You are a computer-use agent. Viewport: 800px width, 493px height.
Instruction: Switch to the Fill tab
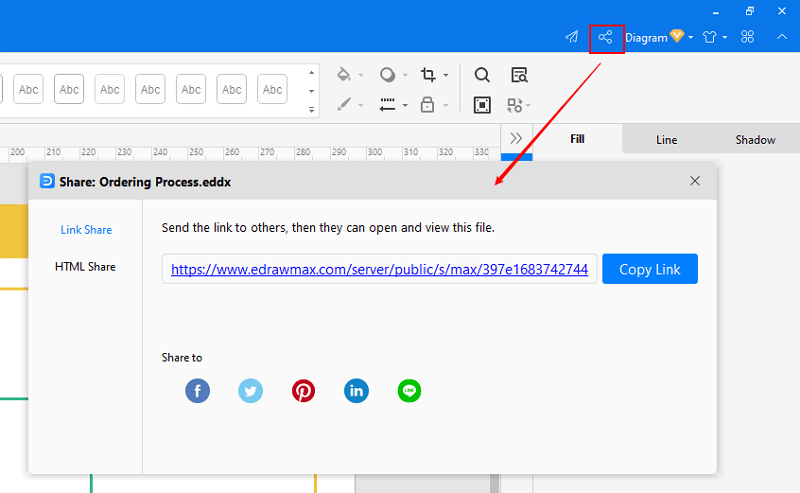(x=577, y=139)
